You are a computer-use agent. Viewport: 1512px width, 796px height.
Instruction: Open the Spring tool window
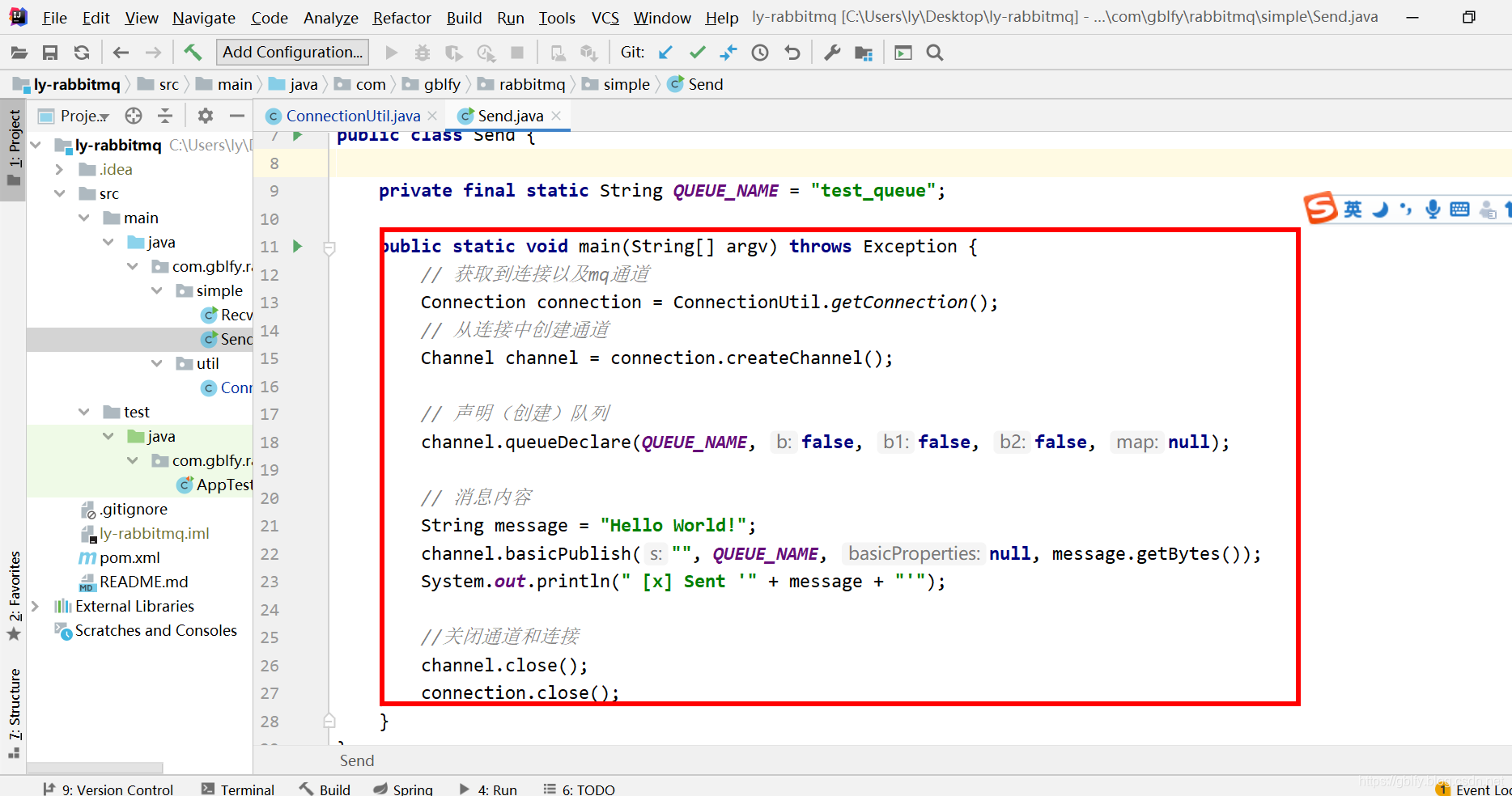pyautogui.click(x=403, y=789)
